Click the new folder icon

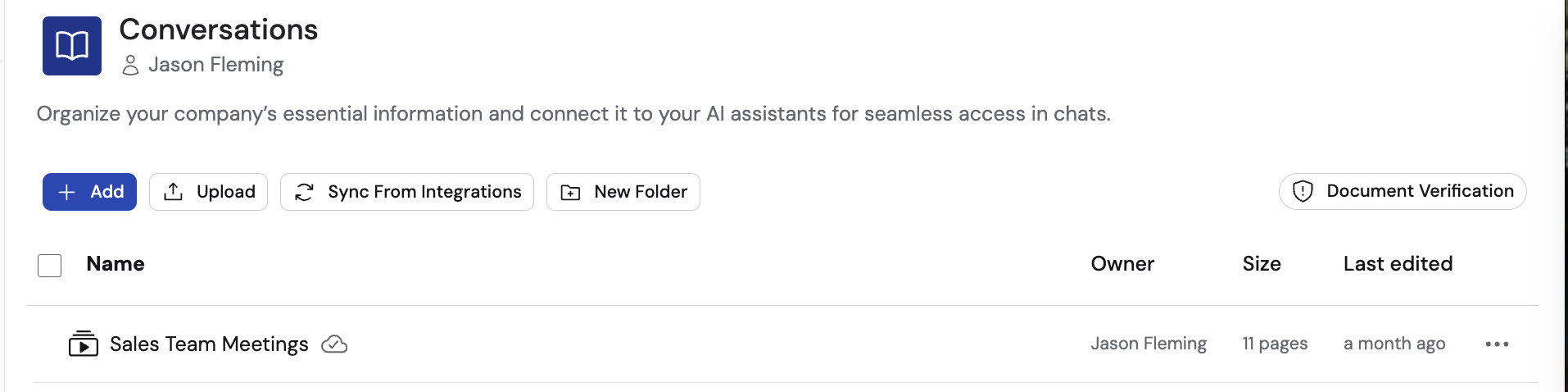(570, 193)
